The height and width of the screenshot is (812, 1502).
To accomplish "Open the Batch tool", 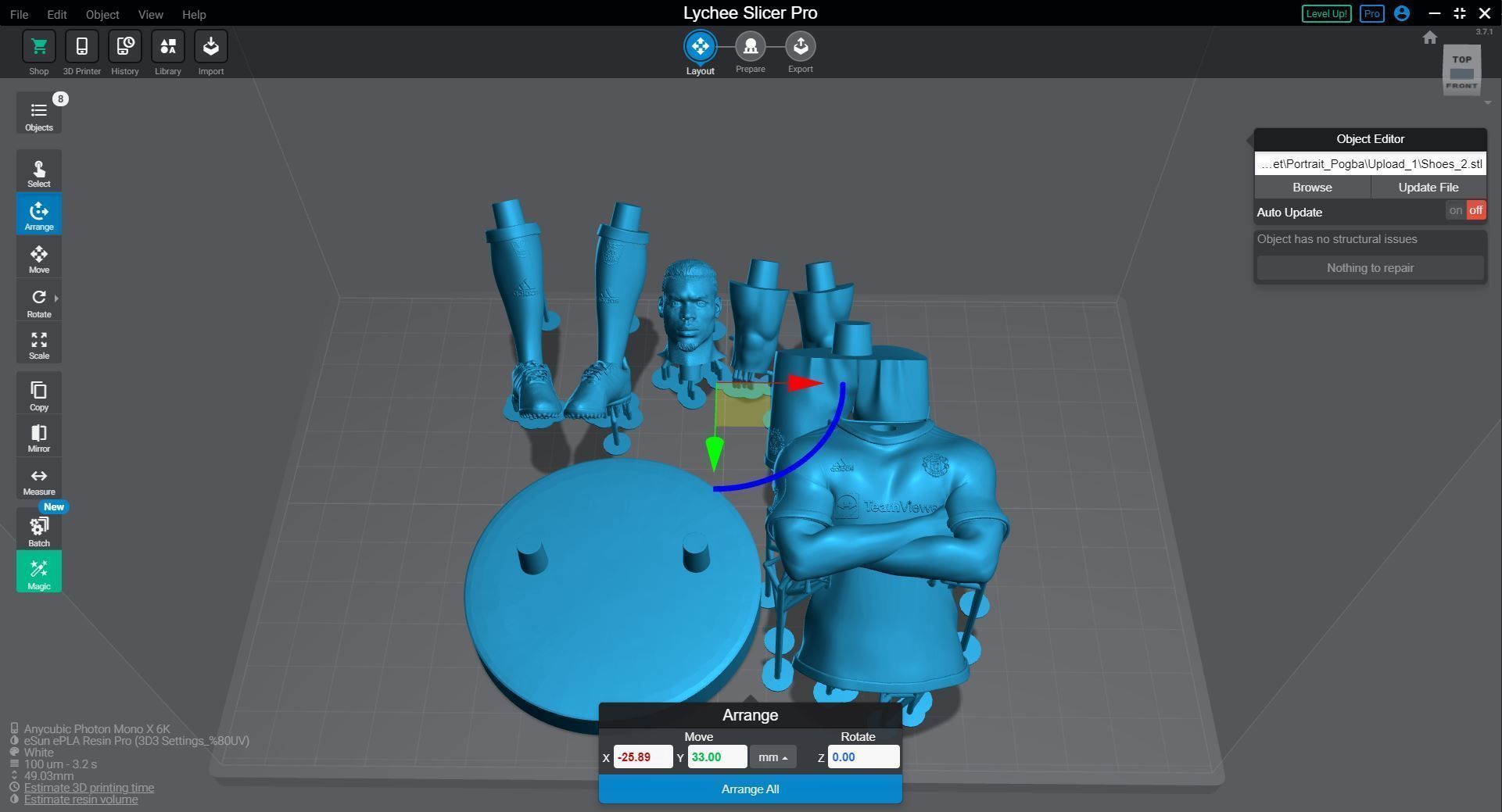I will (38, 530).
